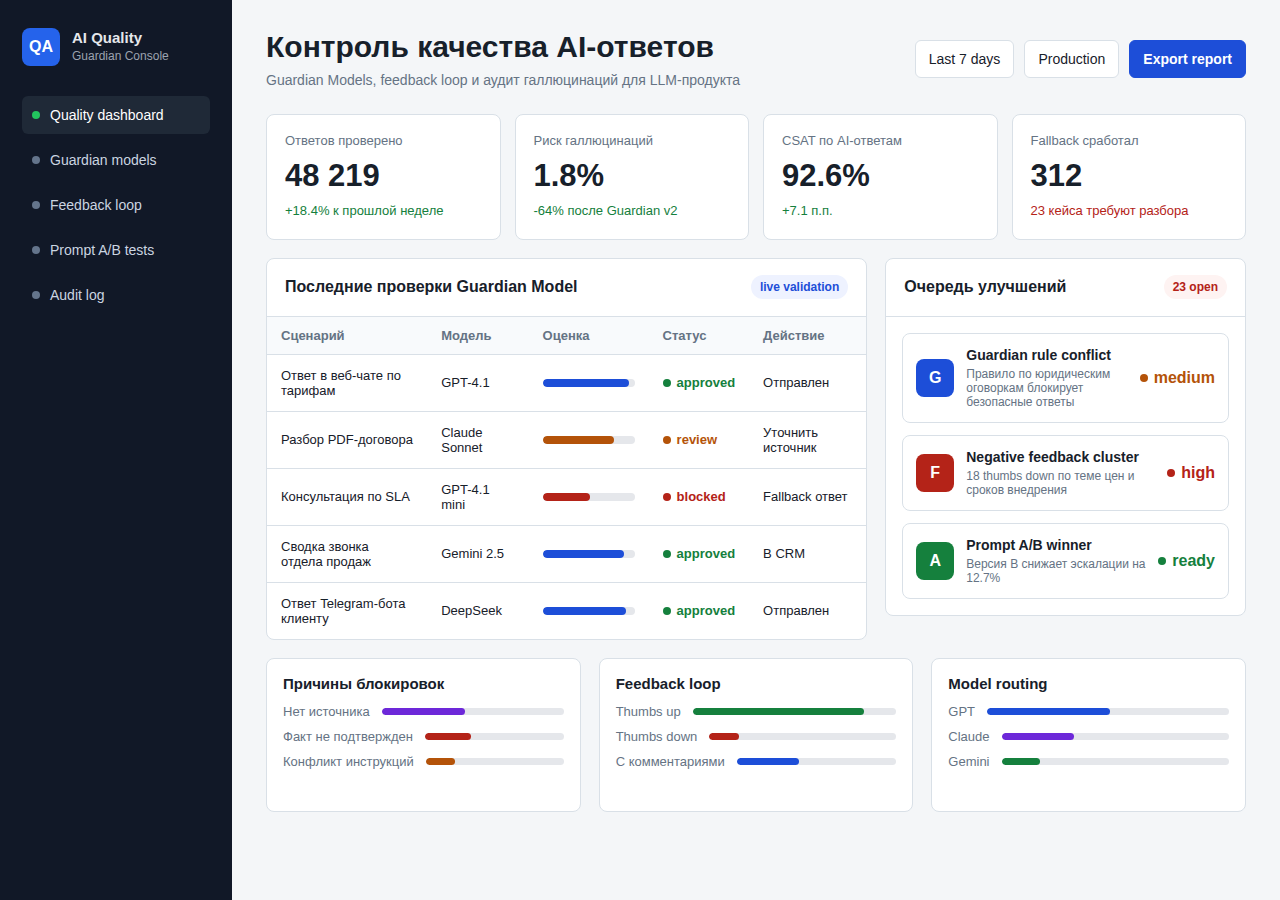
Task: Click the 'Причины блокировок' card title
Action: (364, 684)
